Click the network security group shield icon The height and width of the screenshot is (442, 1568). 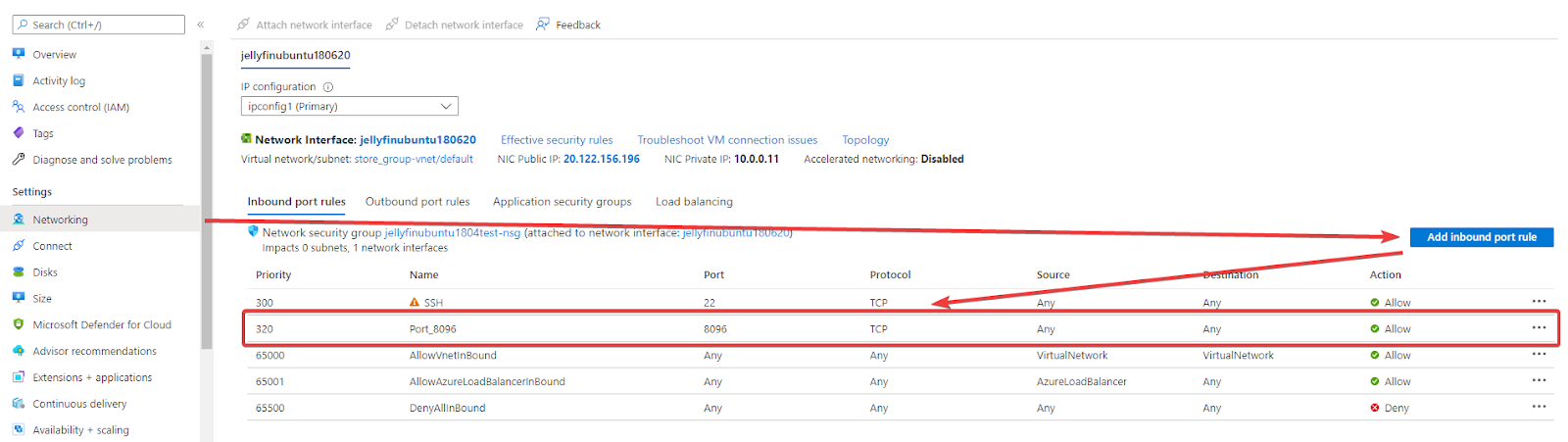(253, 232)
